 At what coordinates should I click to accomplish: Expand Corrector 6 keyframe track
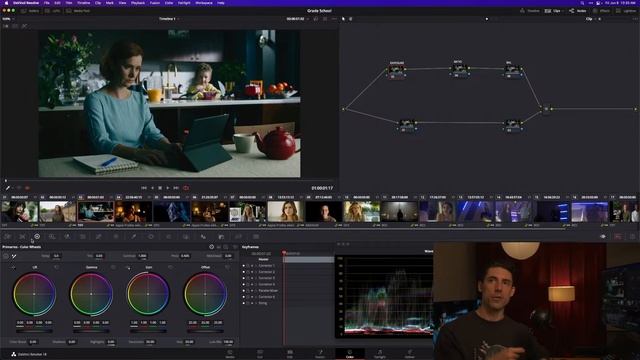(256, 297)
